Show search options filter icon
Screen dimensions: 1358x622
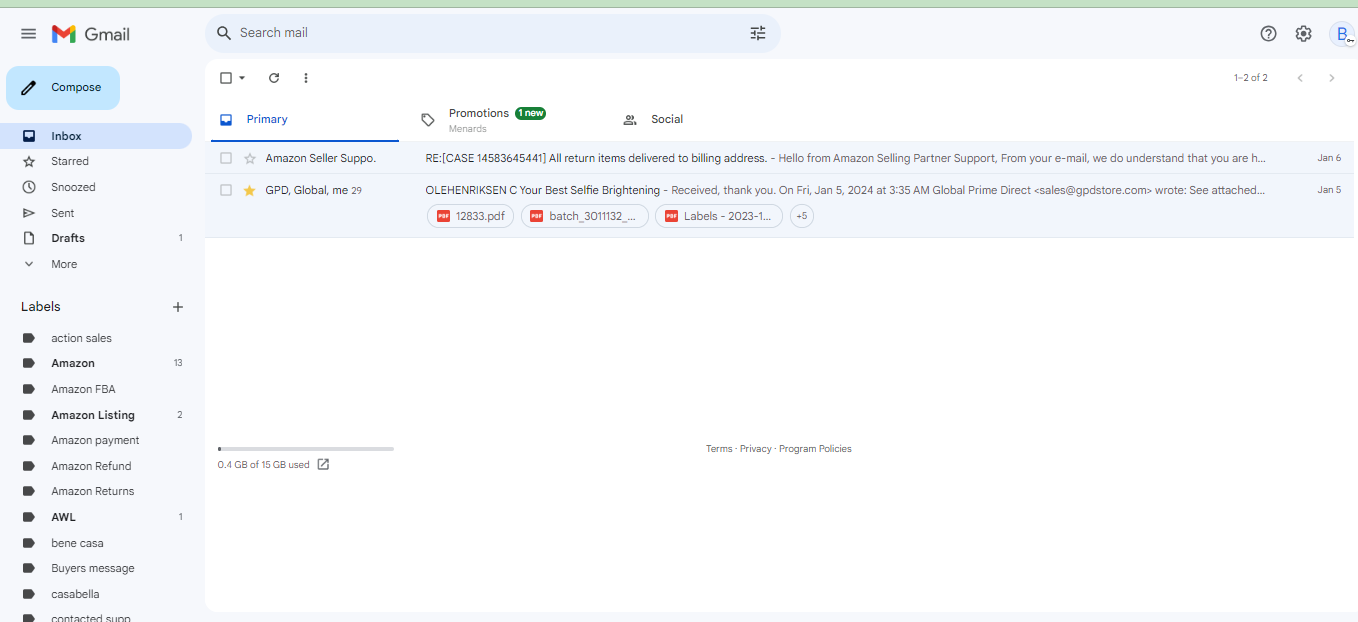pyautogui.click(x=758, y=33)
